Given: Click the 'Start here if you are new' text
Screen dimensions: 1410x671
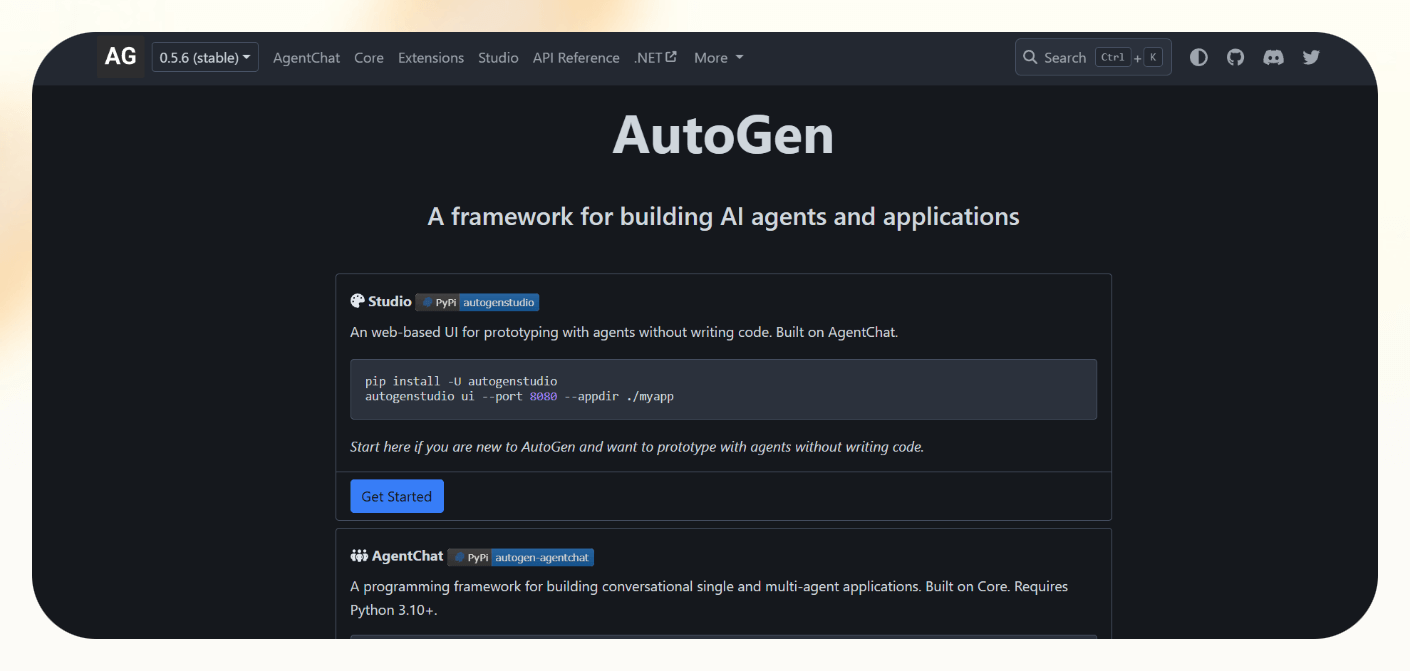Looking at the screenshot, I should pyautogui.click(x=637, y=447).
